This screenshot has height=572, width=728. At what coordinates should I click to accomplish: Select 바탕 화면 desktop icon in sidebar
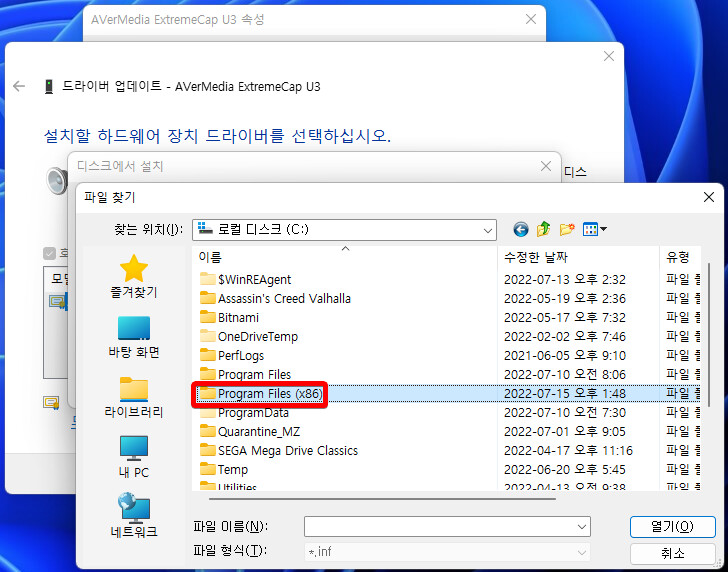pyautogui.click(x=133, y=337)
